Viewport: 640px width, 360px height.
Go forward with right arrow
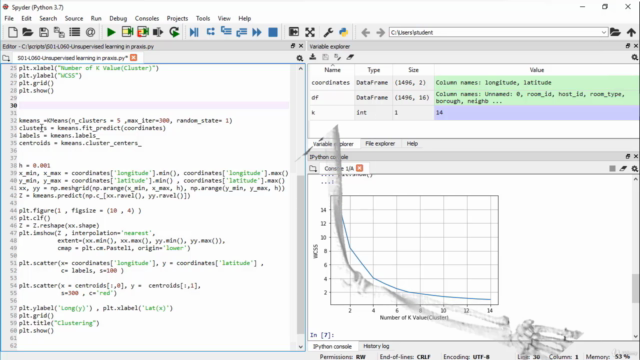tap(380, 32)
